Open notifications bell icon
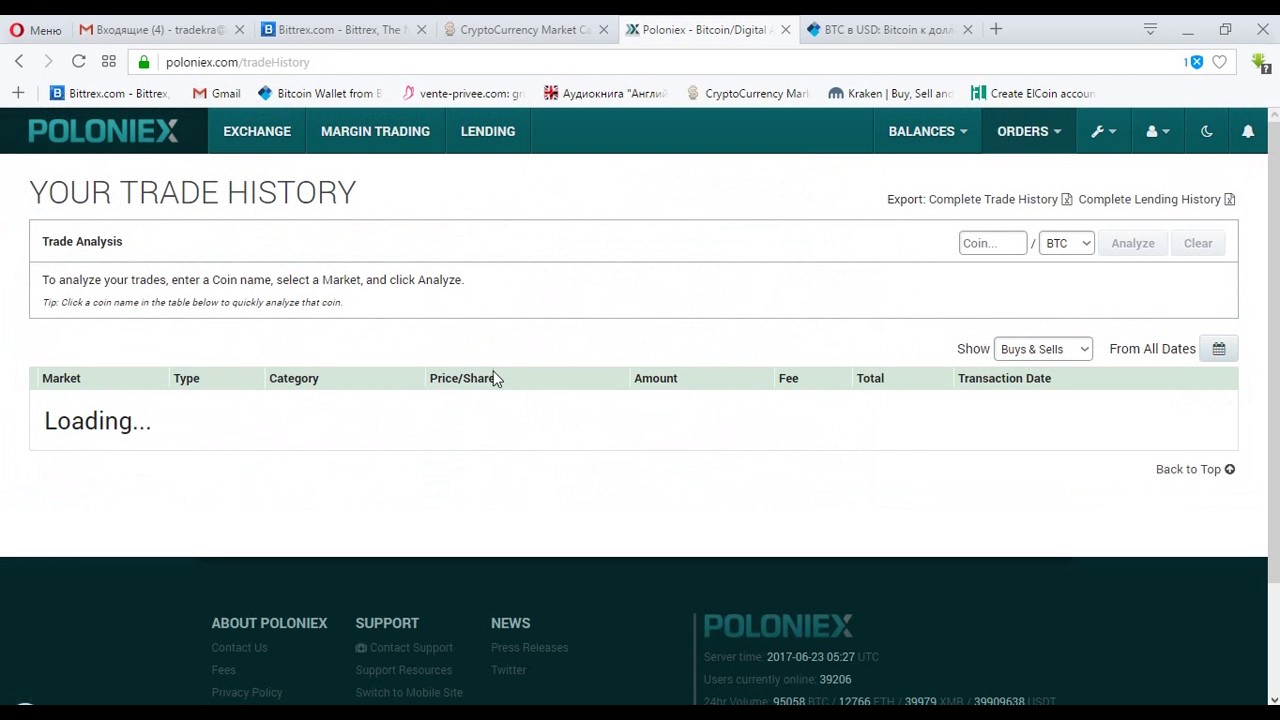 [x=1248, y=131]
